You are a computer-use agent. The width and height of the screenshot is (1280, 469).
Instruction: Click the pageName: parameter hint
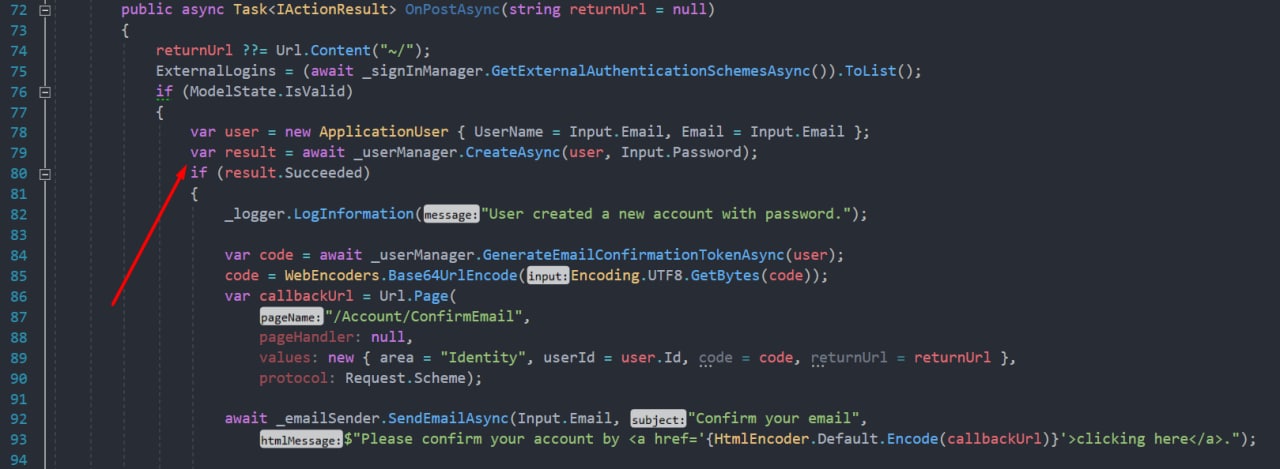point(291,317)
